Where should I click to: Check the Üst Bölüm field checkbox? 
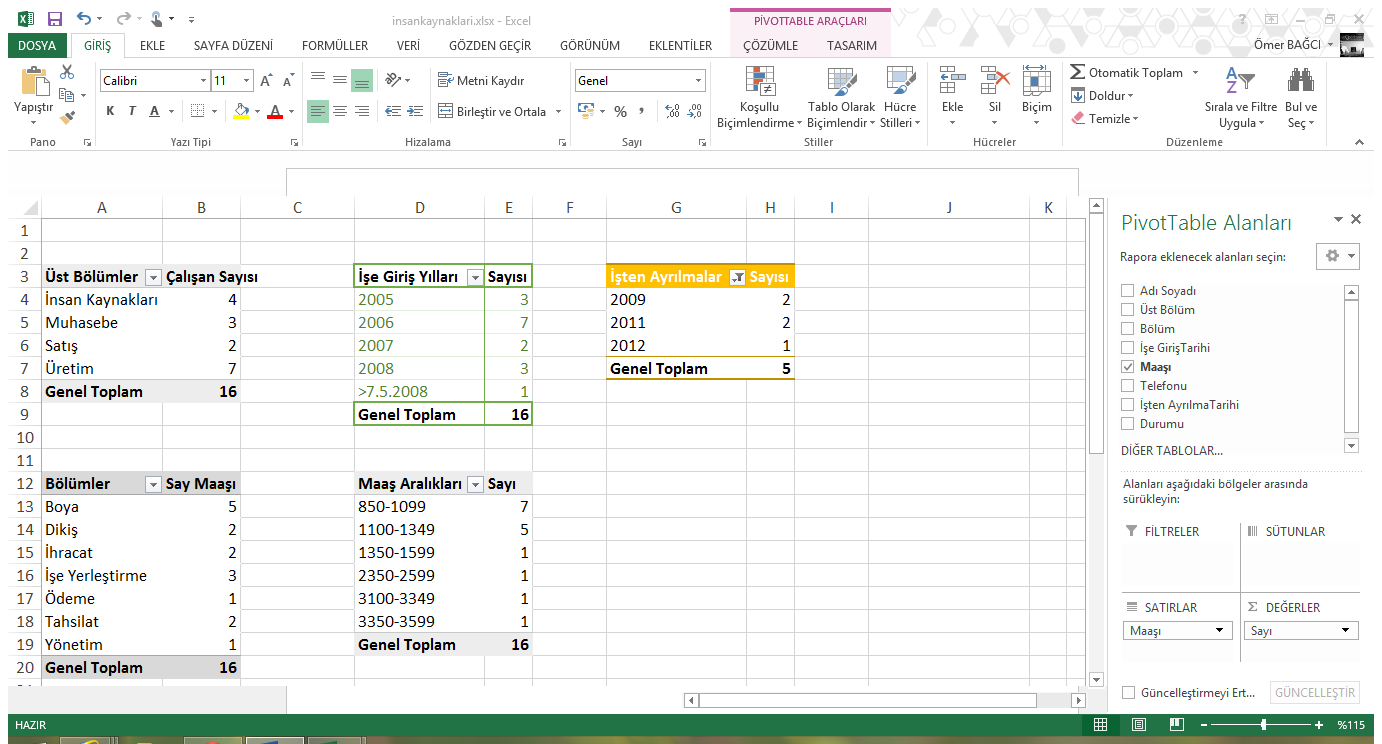click(1128, 310)
